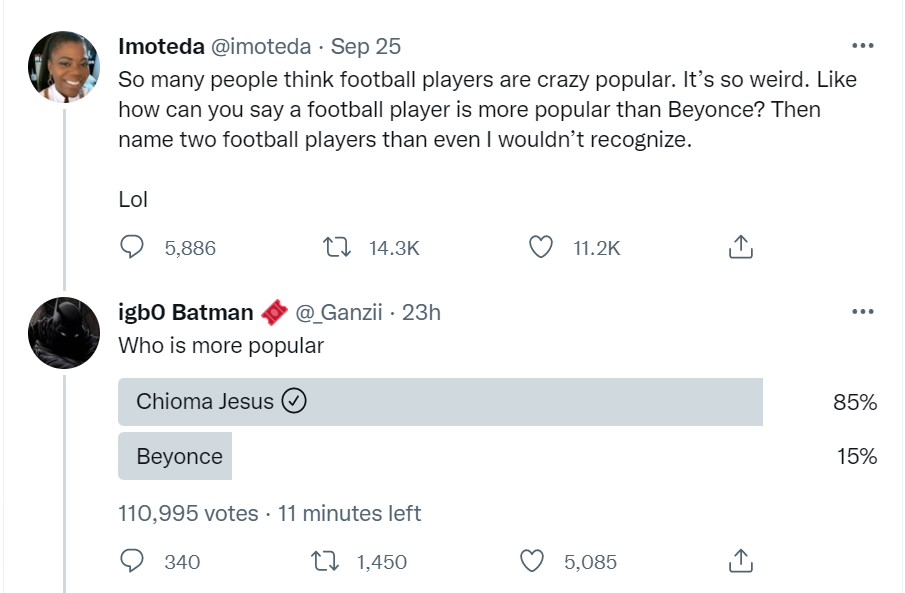
Task: Reply to igbO Batman's poll tweet
Action: click(x=133, y=561)
